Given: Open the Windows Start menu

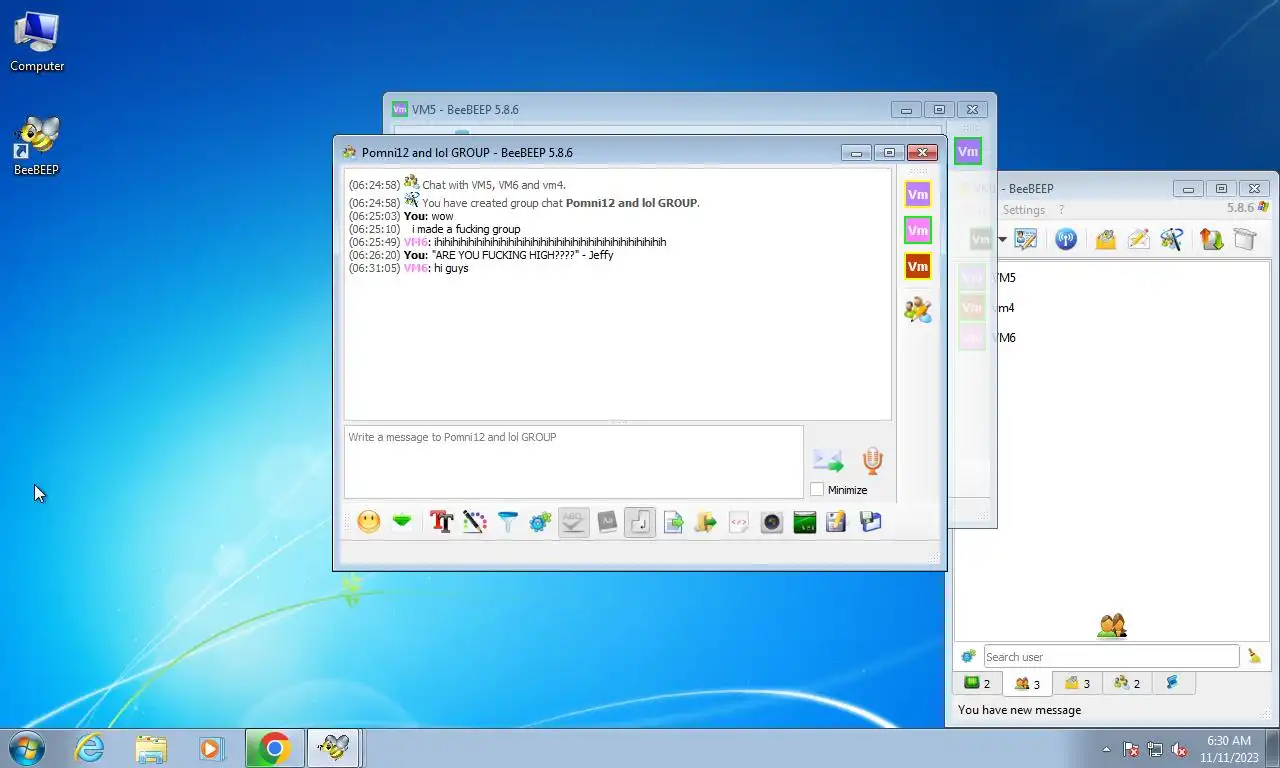Looking at the screenshot, I should click(x=27, y=748).
